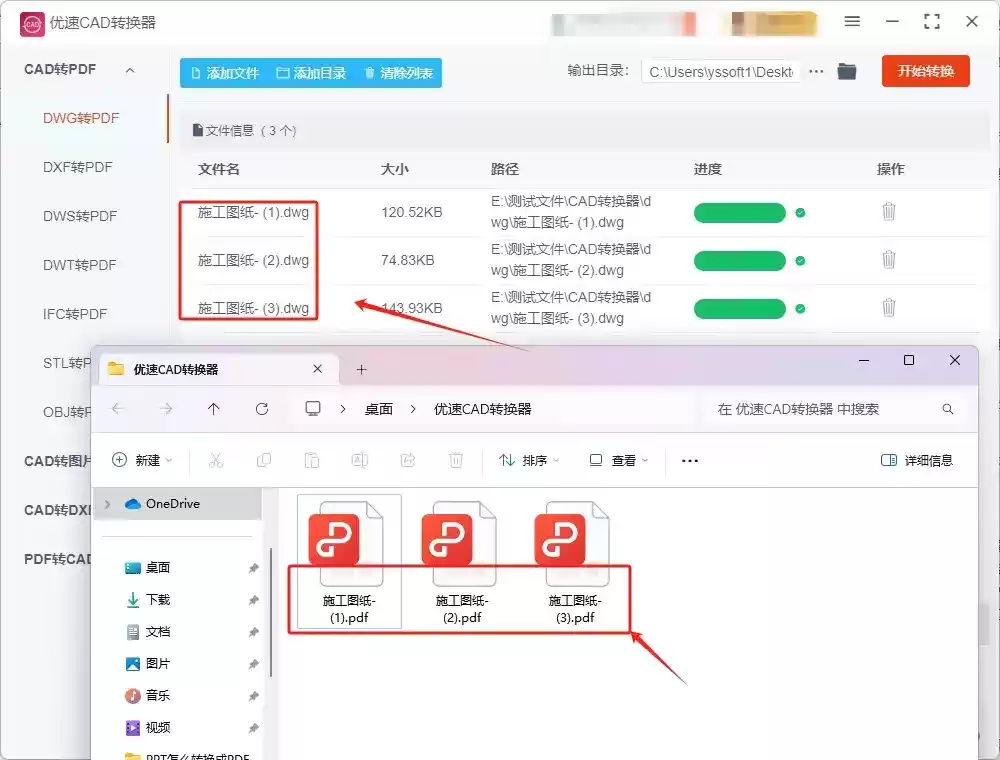Click the cut icon in Explorer toolbar
Viewport: 1000px width, 760px height.
[216, 459]
